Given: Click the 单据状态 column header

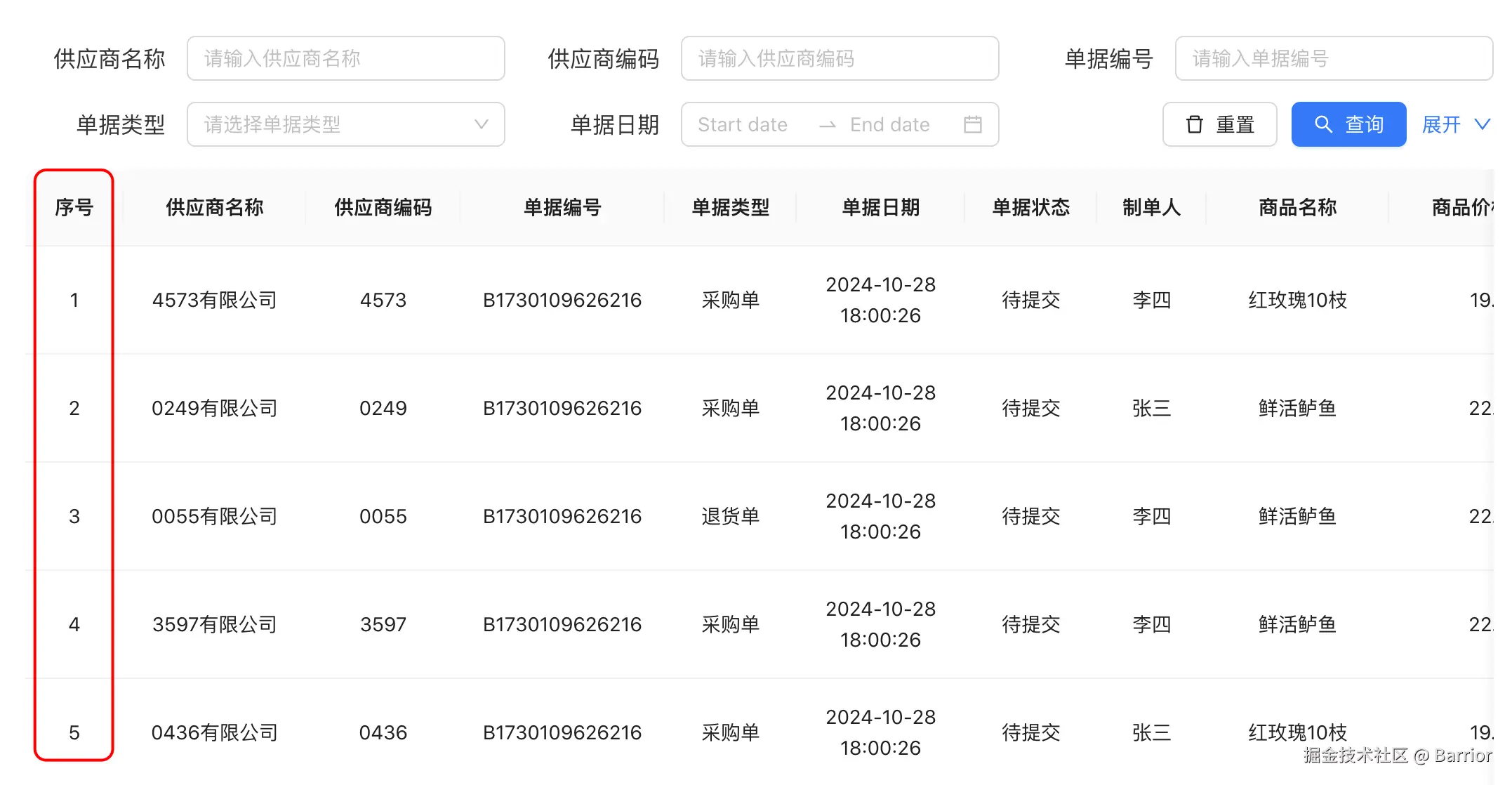Looking at the screenshot, I should pos(1030,207).
